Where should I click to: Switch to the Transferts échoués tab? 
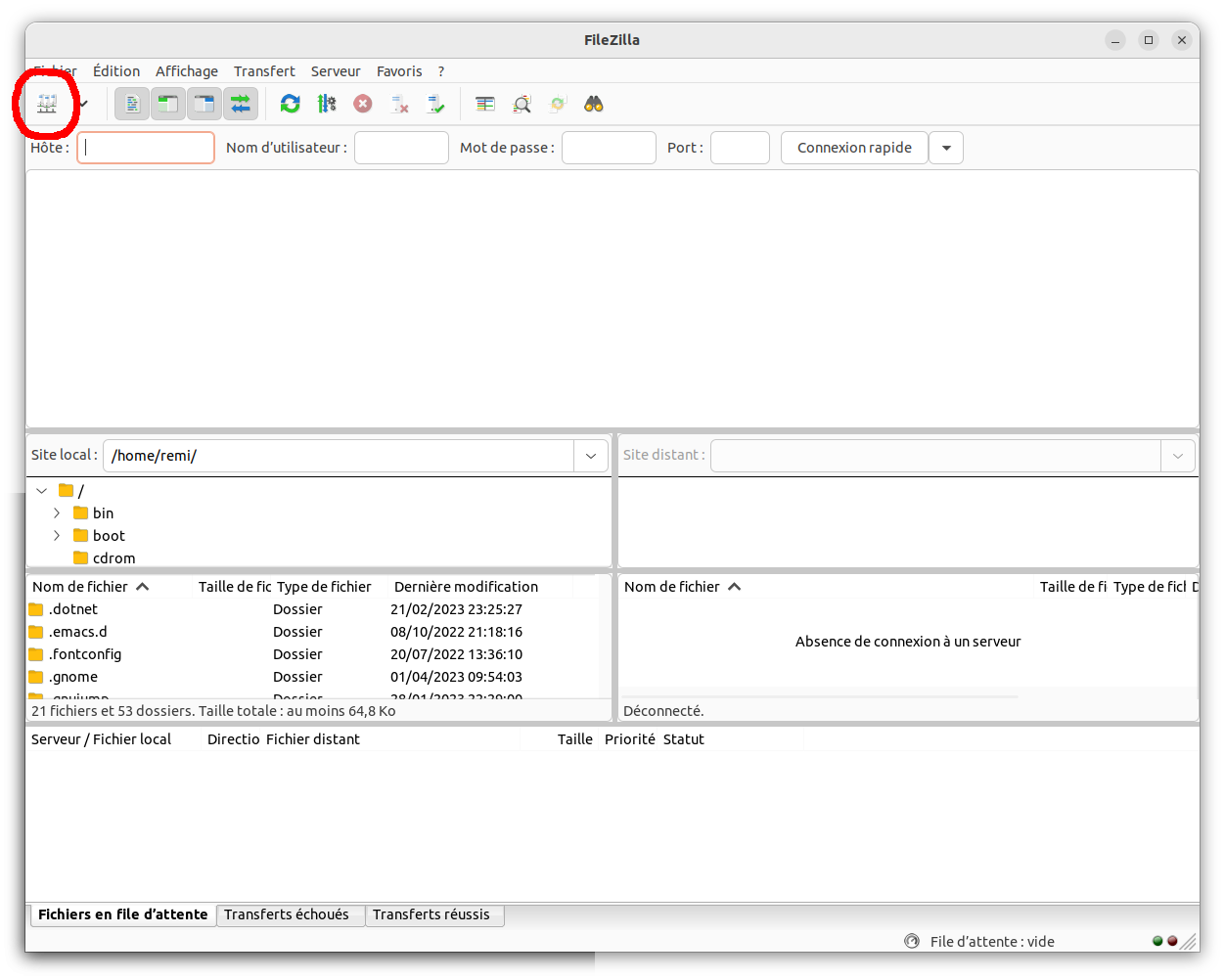287,914
